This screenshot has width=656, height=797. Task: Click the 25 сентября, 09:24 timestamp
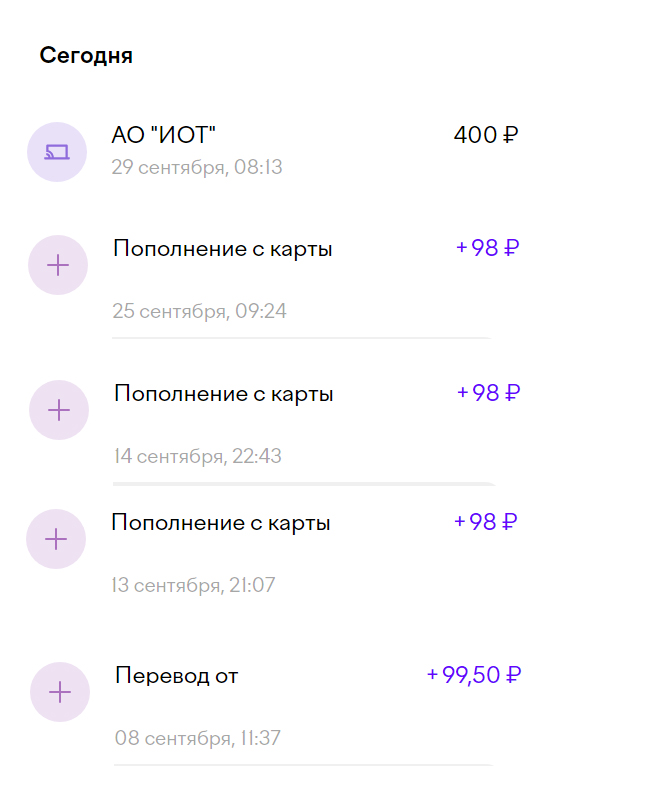click(199, 311)
